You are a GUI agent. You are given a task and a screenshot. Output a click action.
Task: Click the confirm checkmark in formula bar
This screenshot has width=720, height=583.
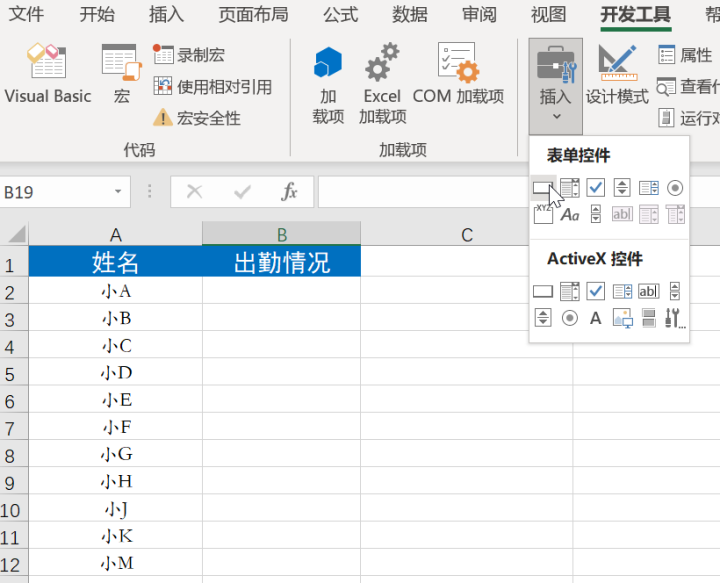click(x=242, y=192)
